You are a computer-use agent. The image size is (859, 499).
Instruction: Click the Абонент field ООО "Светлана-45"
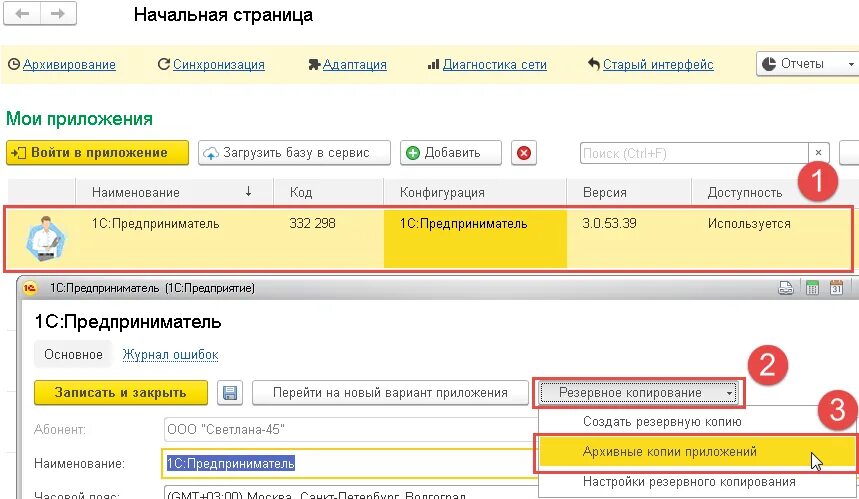click(x=351, y=429)
